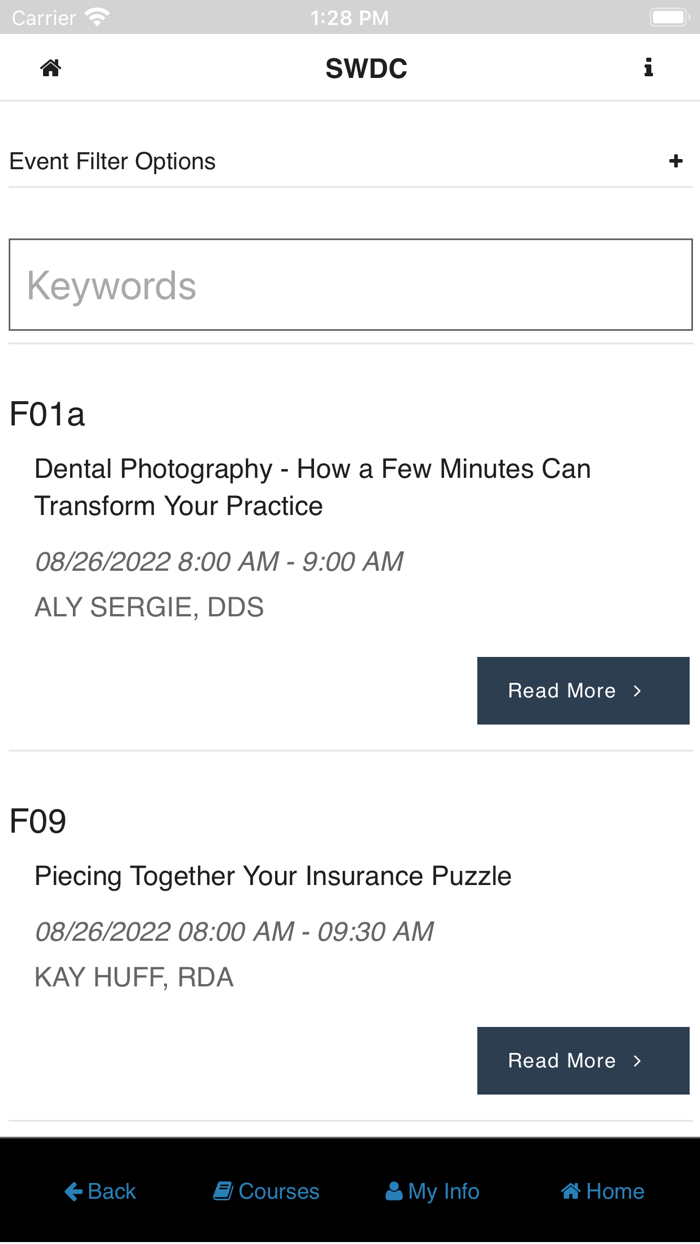Go Back using bottom bar arrow

(x=99, y=1191)
